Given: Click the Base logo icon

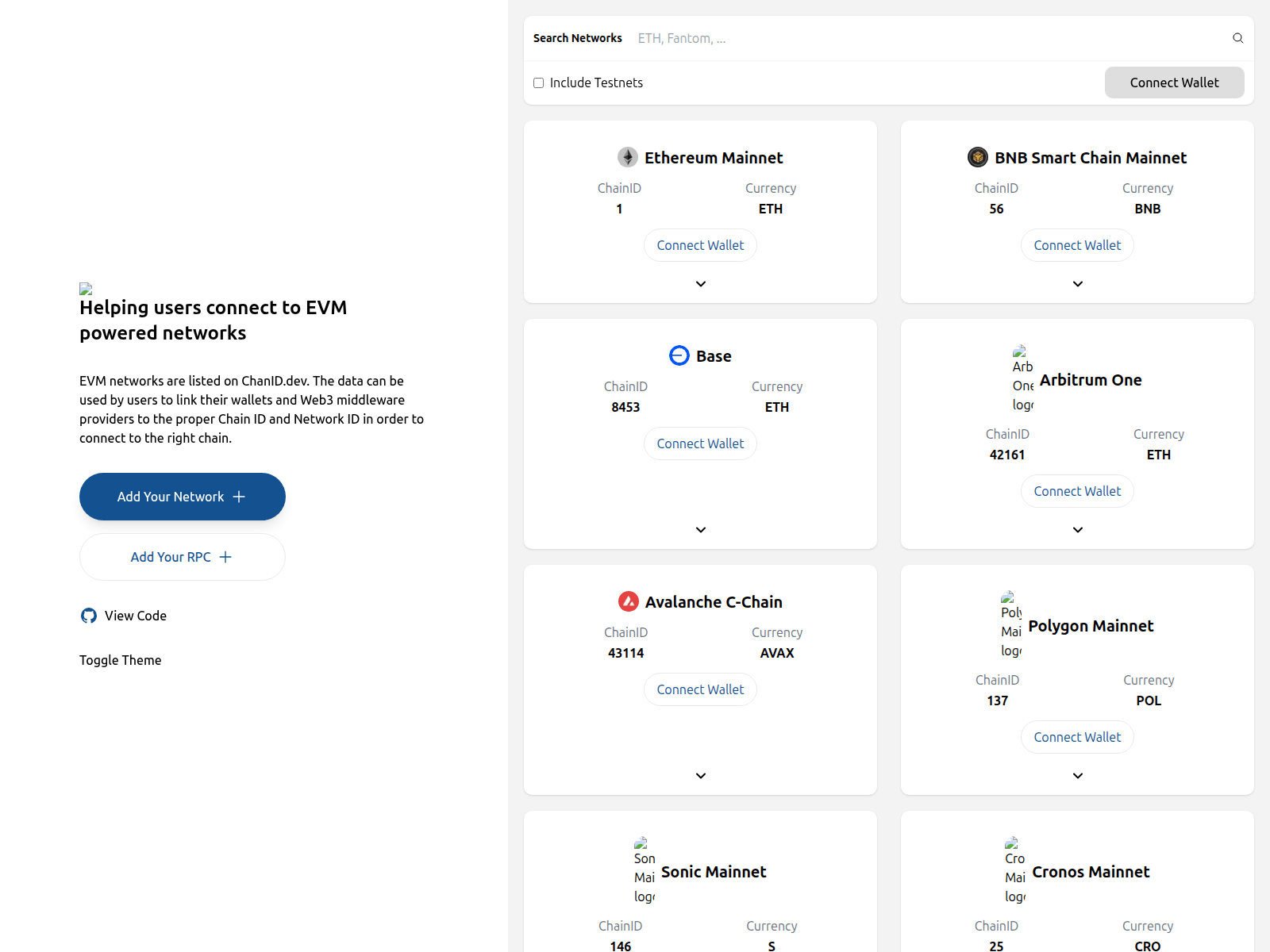Looking at the screenshot, I should click(x=679, y=355).
